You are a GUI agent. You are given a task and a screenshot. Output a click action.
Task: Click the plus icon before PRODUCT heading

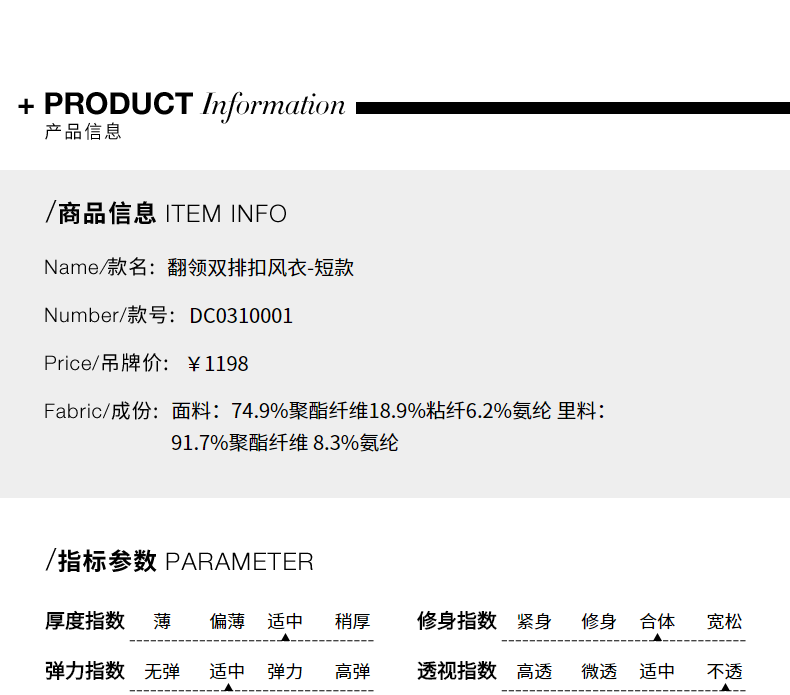(26, 106)
